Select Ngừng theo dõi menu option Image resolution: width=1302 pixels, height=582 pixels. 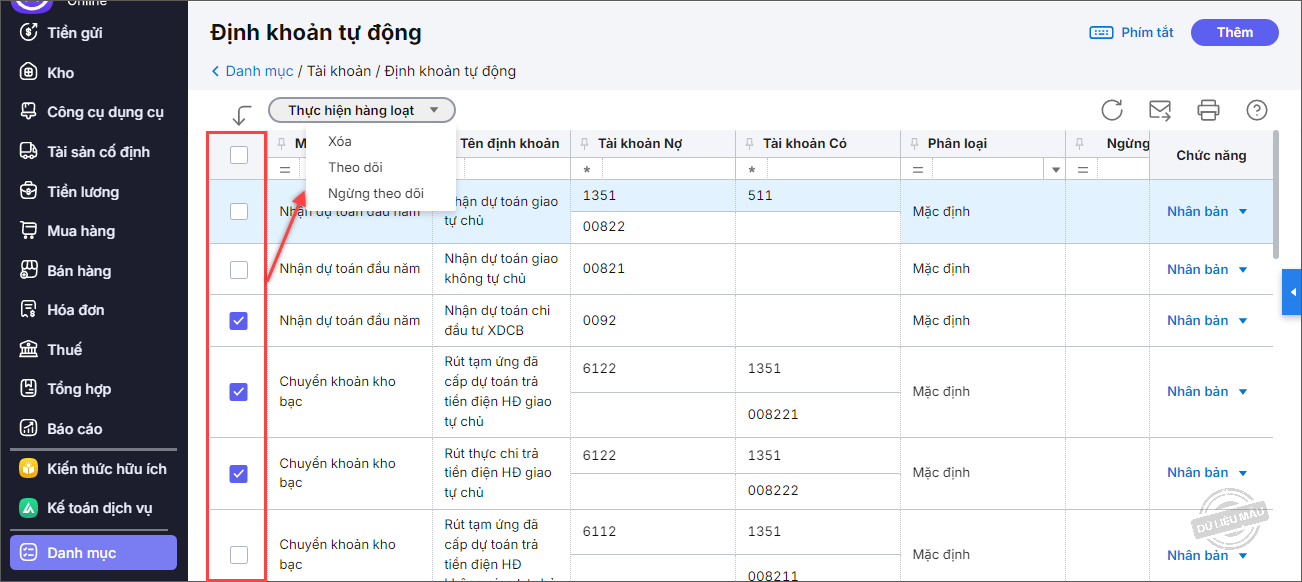pyautogui.click(x=376, y=194)
